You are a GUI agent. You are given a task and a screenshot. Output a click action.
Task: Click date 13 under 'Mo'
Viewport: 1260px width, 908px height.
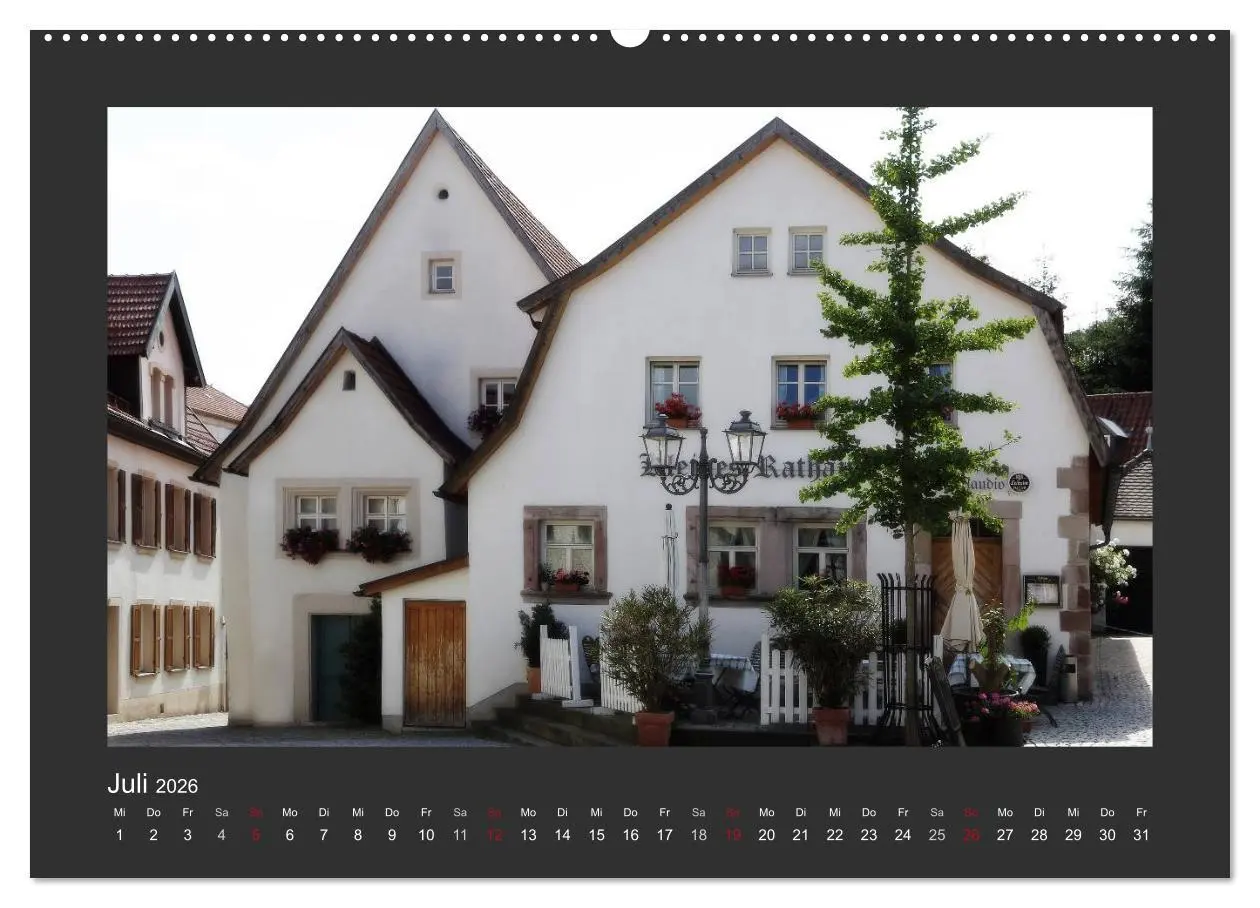pyautogui.click(x=528, y=835)
